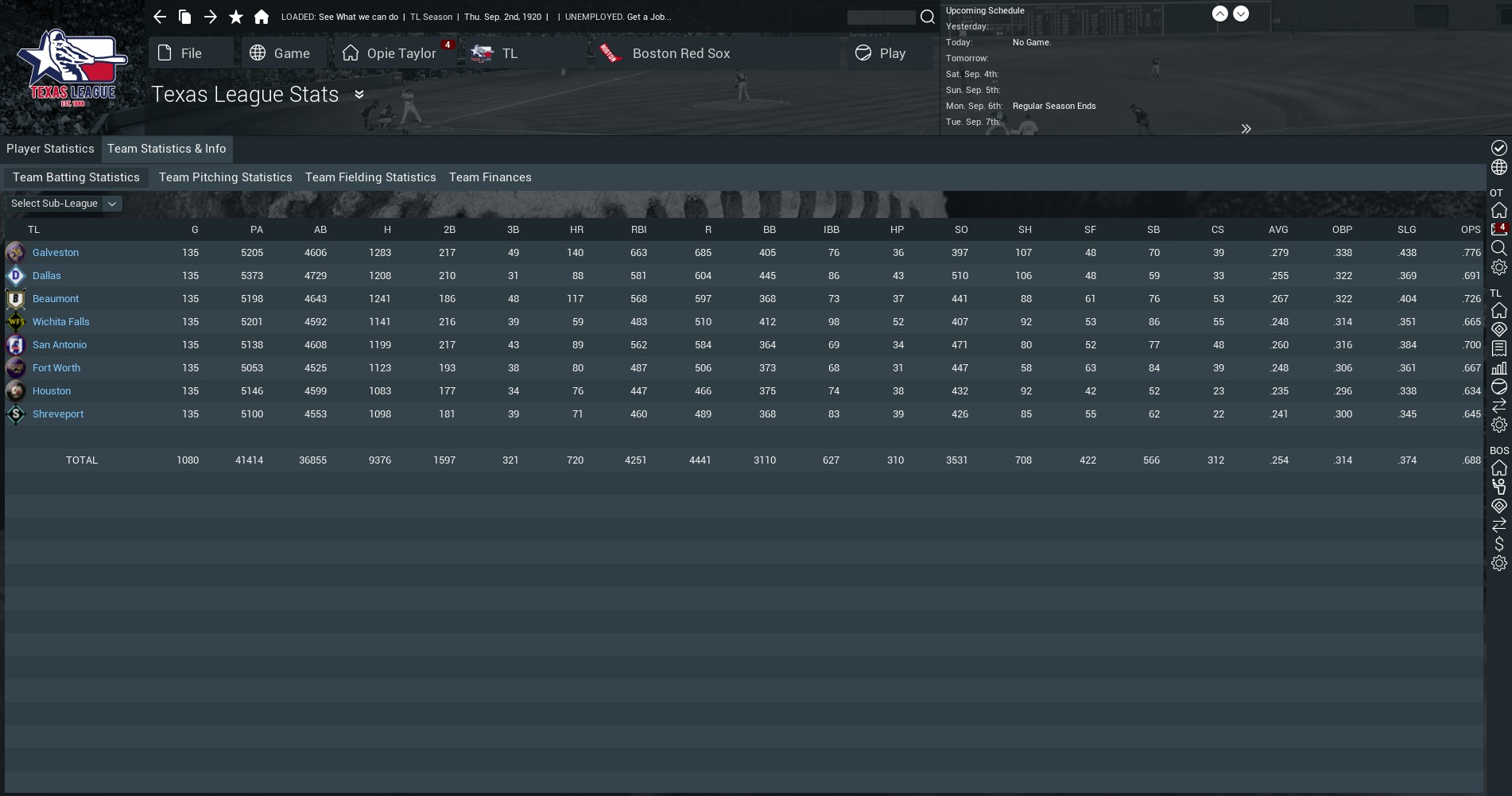Sort table by SB column header
1512x796 pixels.
(1153, 229)
